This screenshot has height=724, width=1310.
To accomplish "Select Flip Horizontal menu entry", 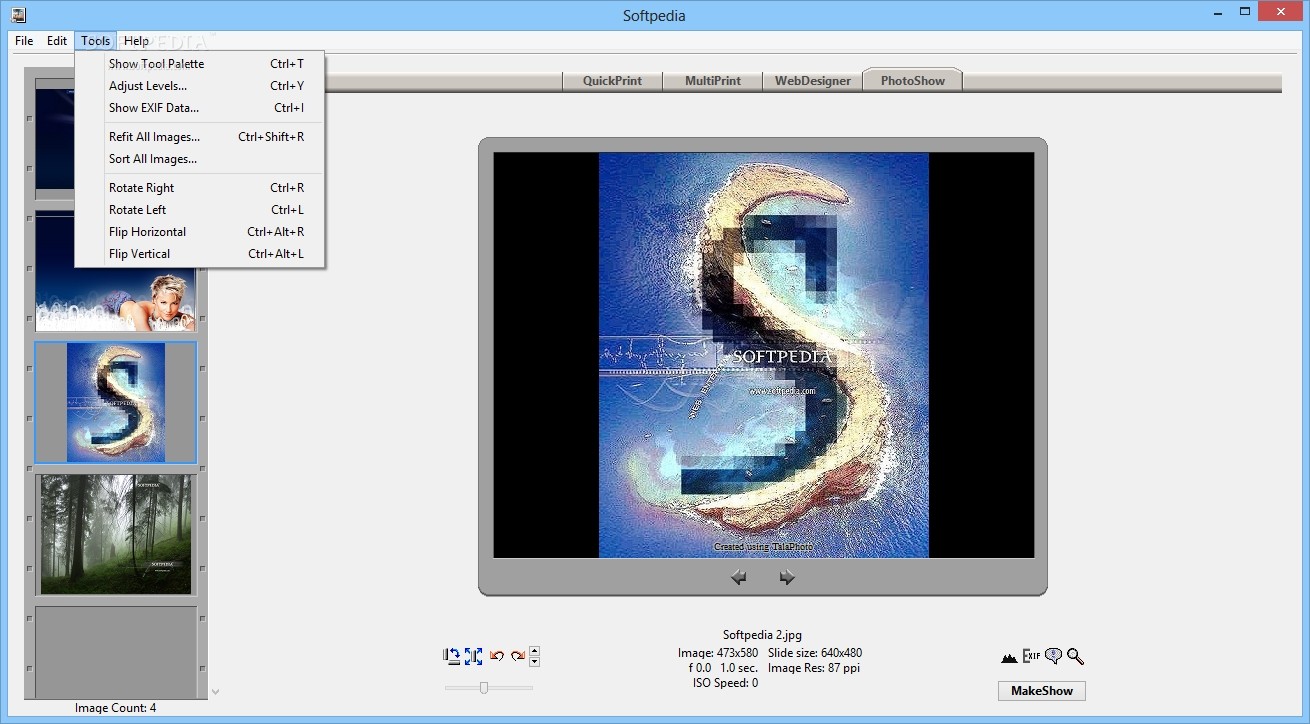I will tap(200, 232).
